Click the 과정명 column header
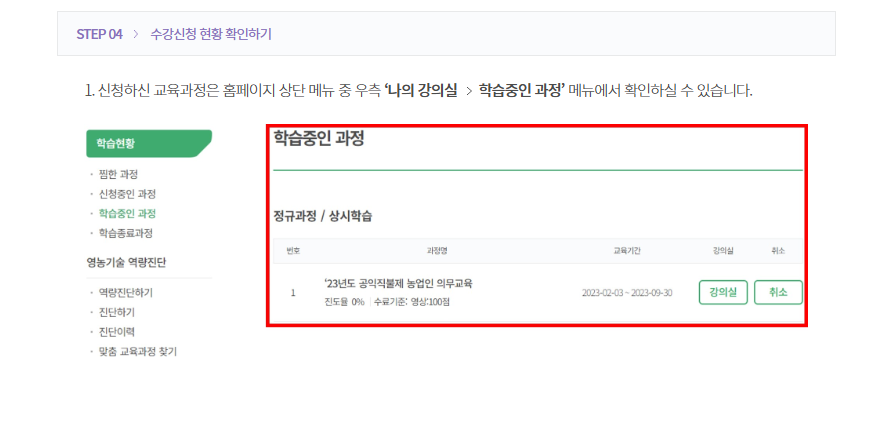Image resolution: width=879 pixels, height=426 pixels. (x=437, y=251)
